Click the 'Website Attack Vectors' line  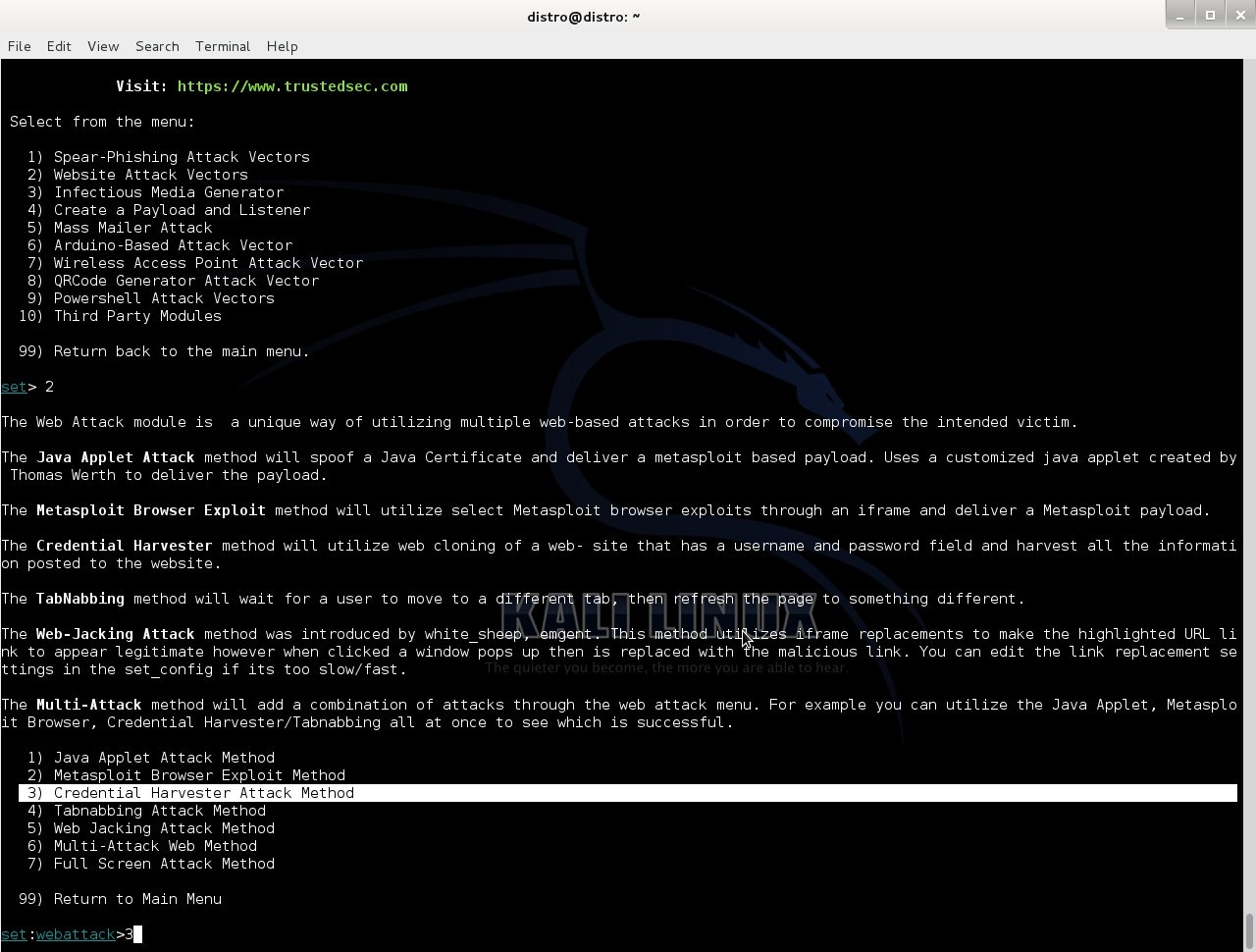pyautogui.click(x=137, y=175)
